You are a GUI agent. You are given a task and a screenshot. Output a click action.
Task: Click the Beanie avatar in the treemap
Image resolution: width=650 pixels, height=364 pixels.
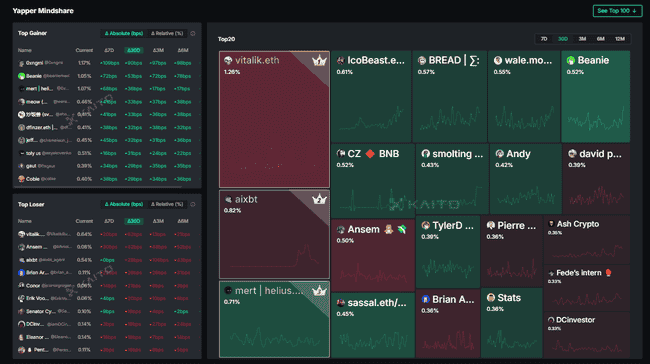click(x=571, y=61)
